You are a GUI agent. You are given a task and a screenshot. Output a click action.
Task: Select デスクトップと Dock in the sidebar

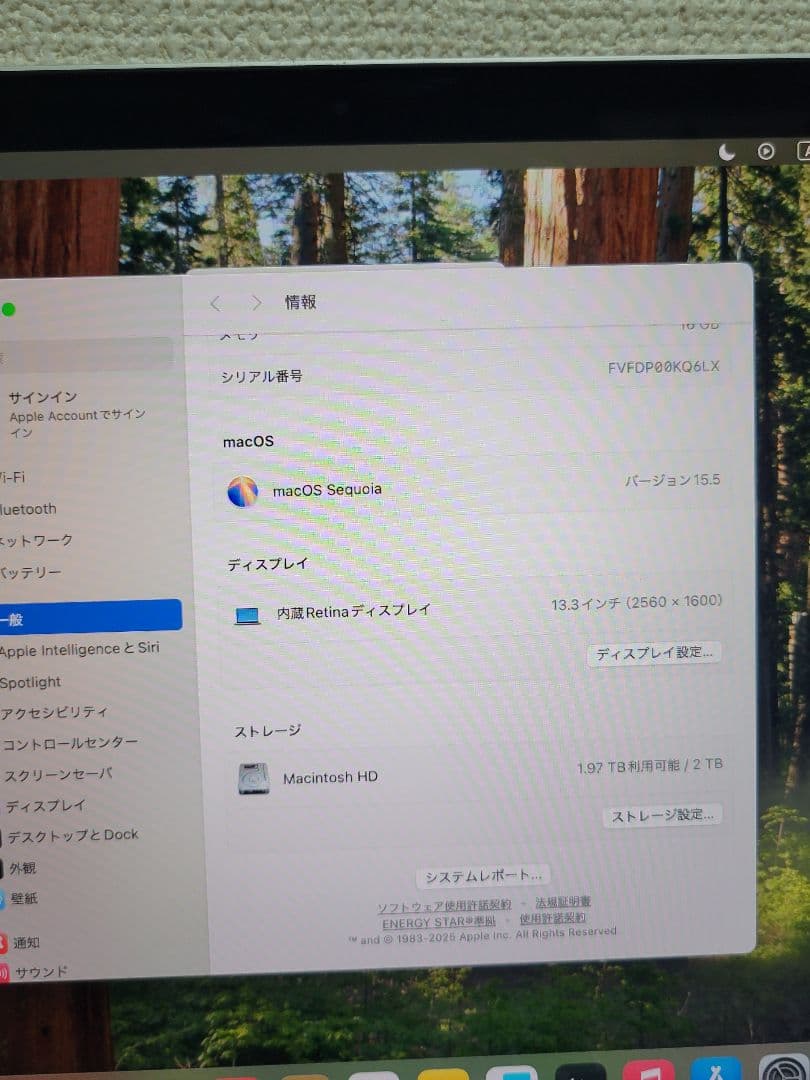coord(72,836)
